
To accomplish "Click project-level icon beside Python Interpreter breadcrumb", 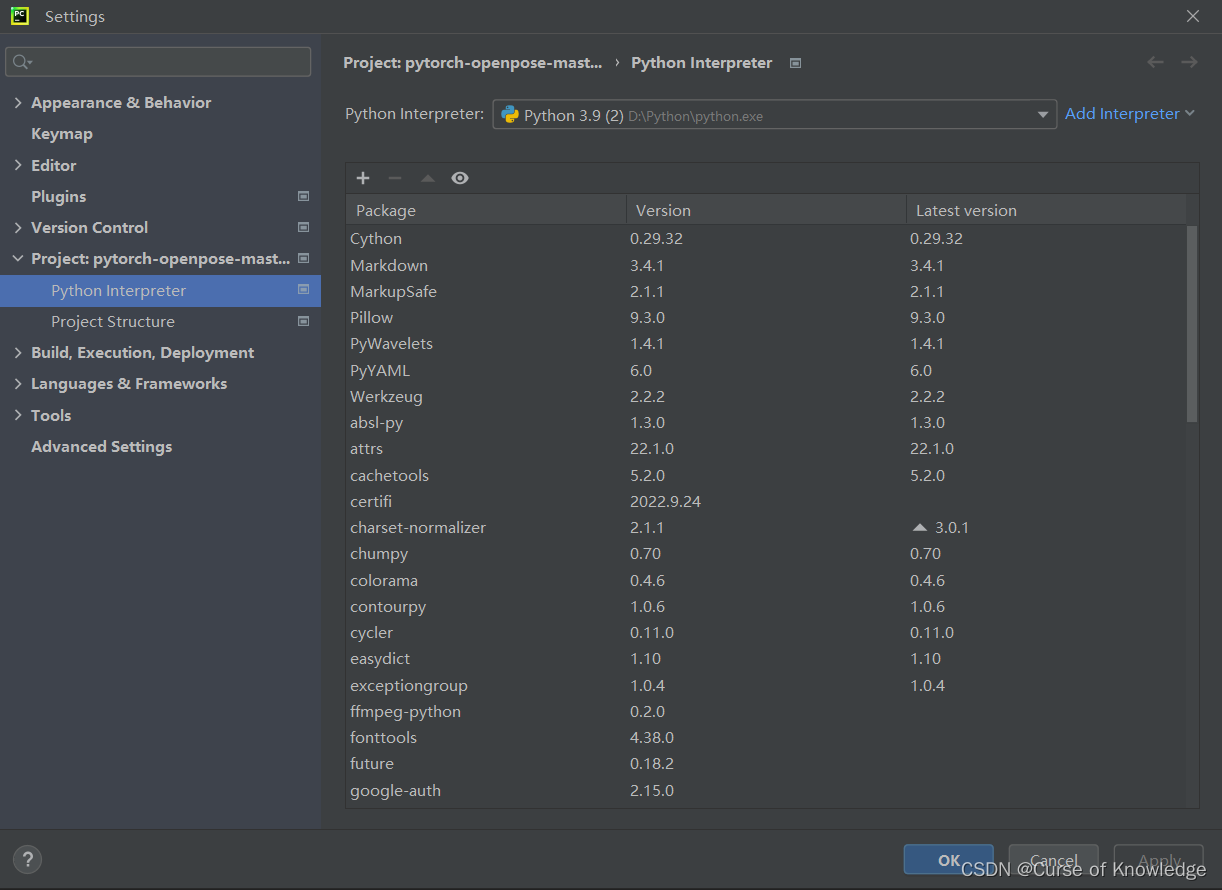I will [795, 63].
